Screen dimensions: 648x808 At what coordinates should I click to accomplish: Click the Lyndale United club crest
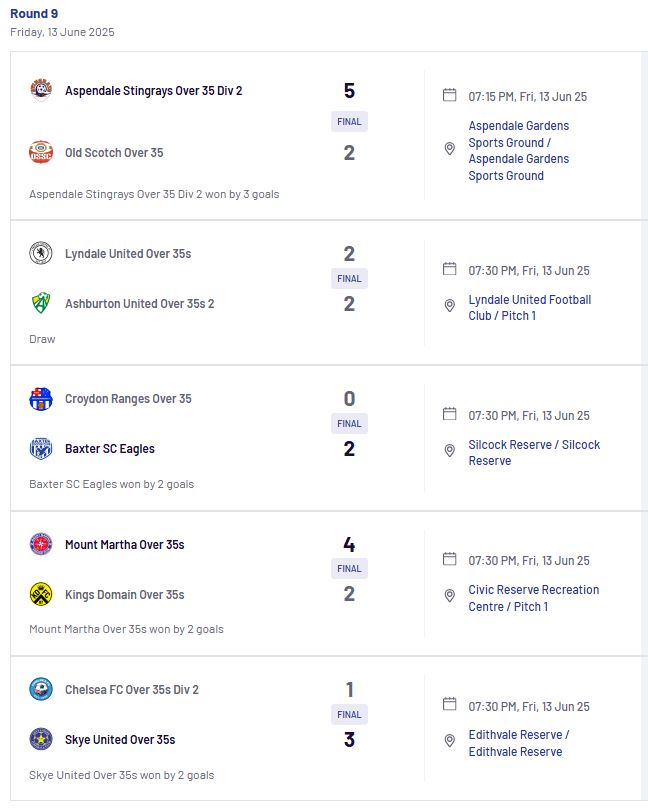click(x=41, y=254)
